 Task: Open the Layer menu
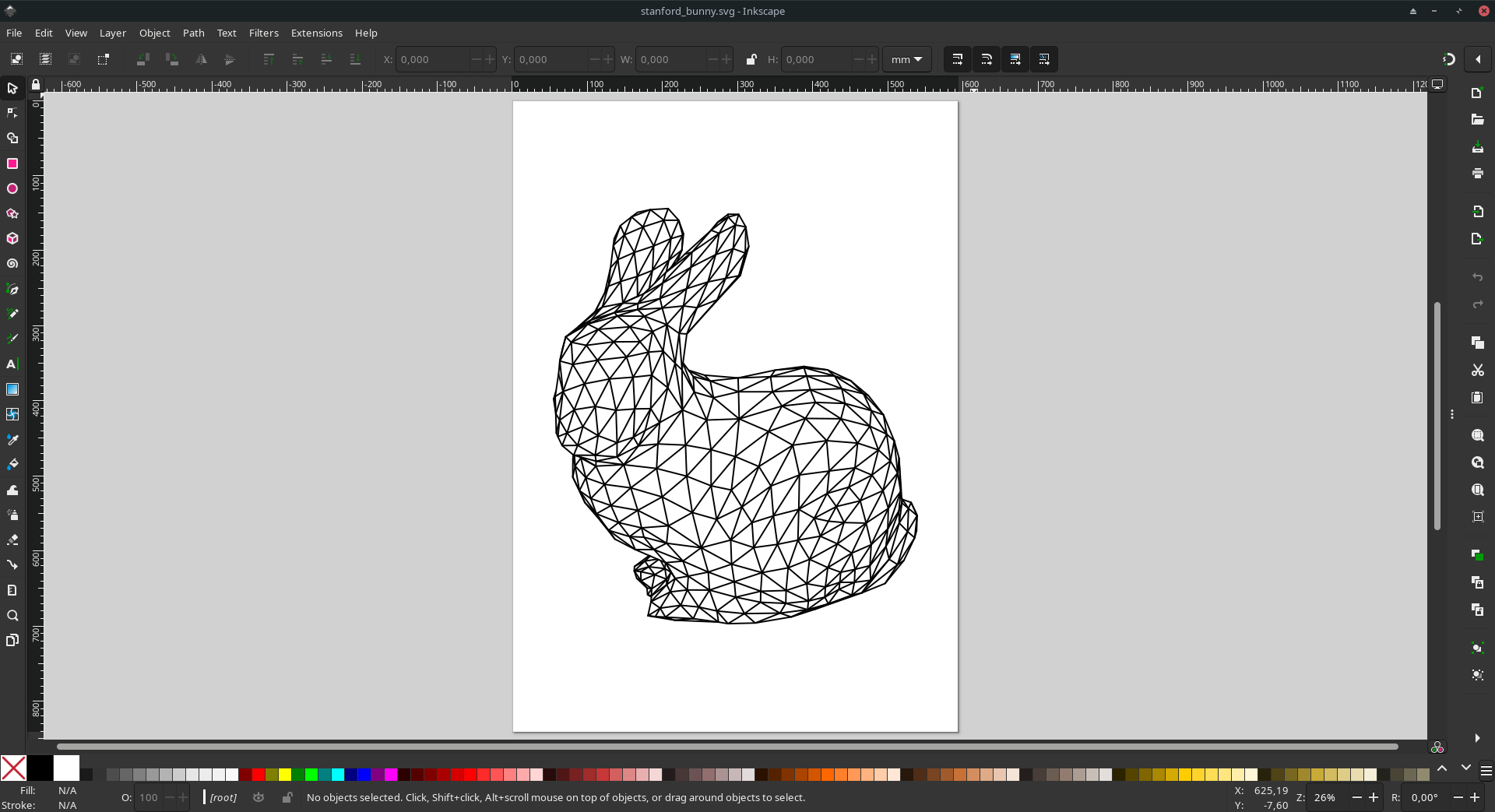113,33
